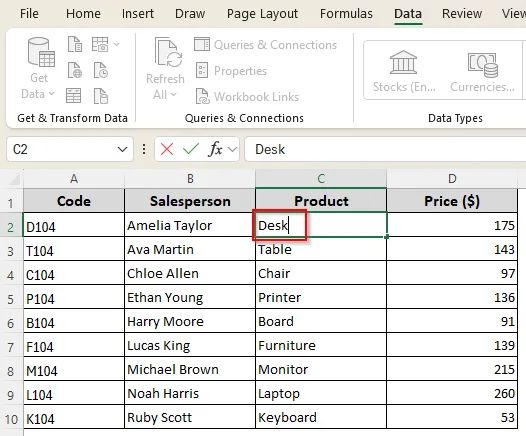
Task: Open the Name Box dropdown
Action: [122, 149]
